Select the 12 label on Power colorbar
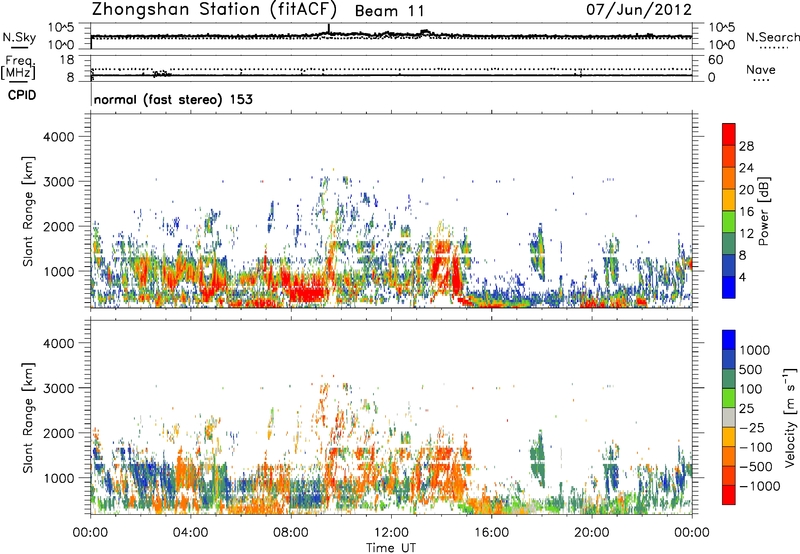The width and height of the screenshot is (800, 554). [x=746, y=233]
